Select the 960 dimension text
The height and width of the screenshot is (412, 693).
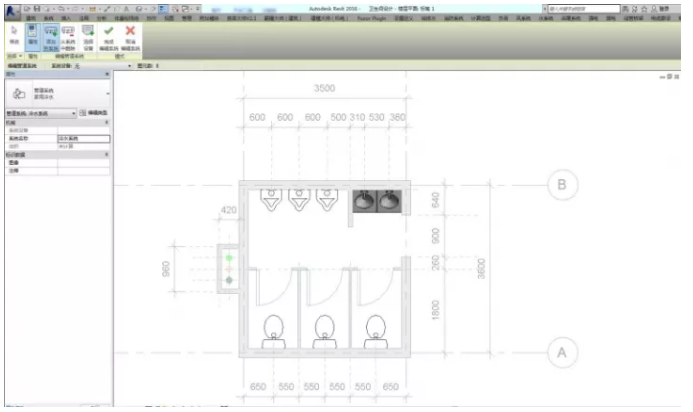[166, 269]
